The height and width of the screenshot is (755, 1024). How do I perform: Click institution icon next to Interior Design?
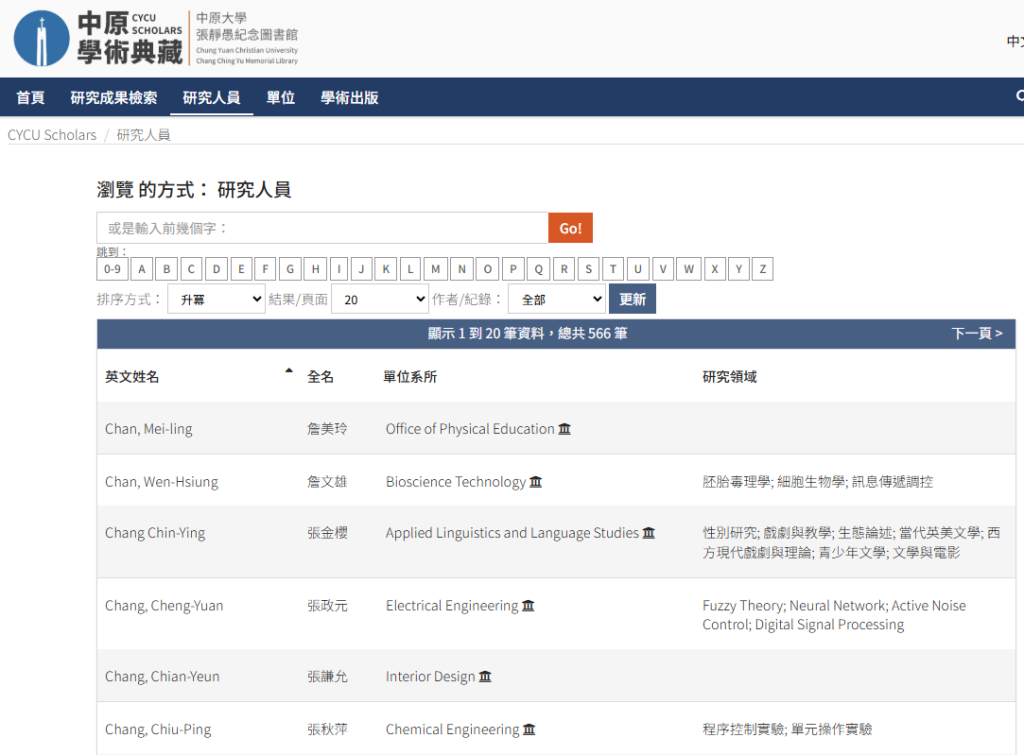[485, 677]
